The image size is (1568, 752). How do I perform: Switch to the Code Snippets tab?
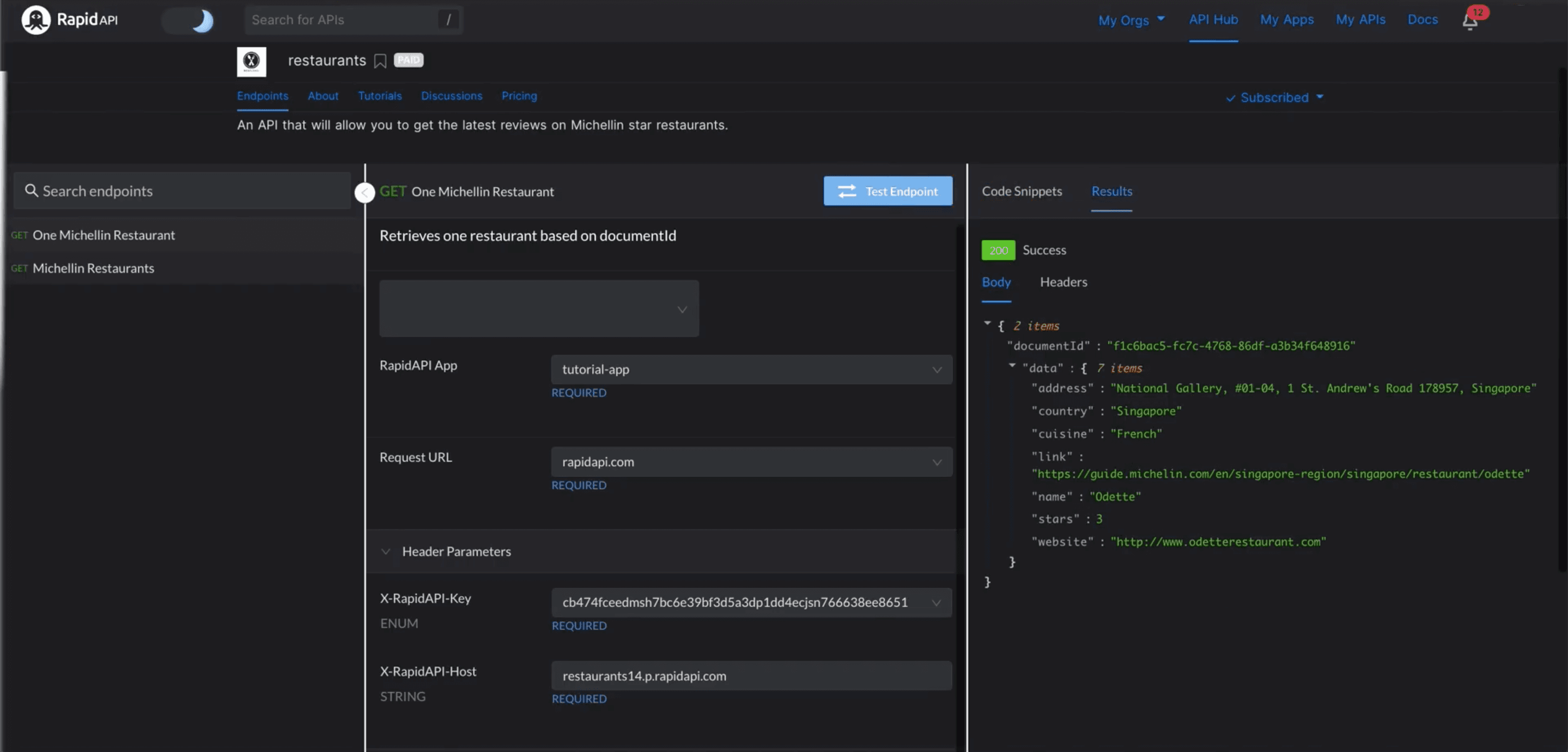(x=1022, y=191)
